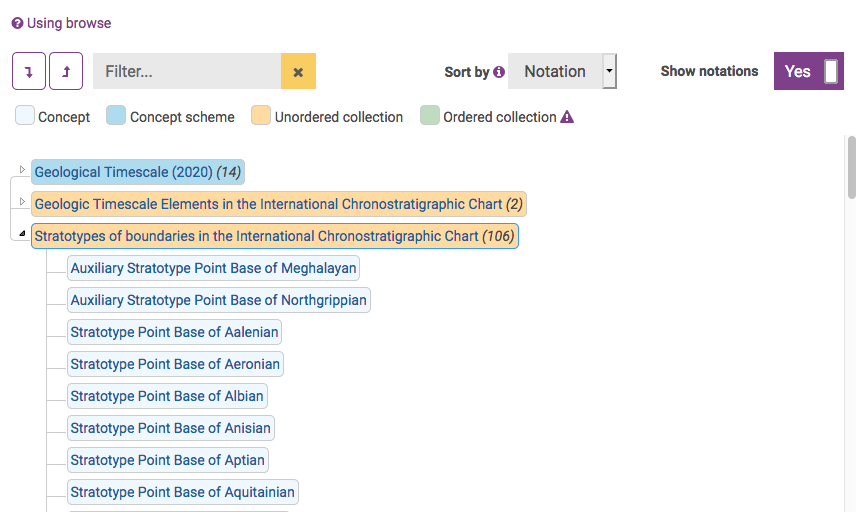Click the Filter text input field
856x512 pixels.
tap(187, 72)
